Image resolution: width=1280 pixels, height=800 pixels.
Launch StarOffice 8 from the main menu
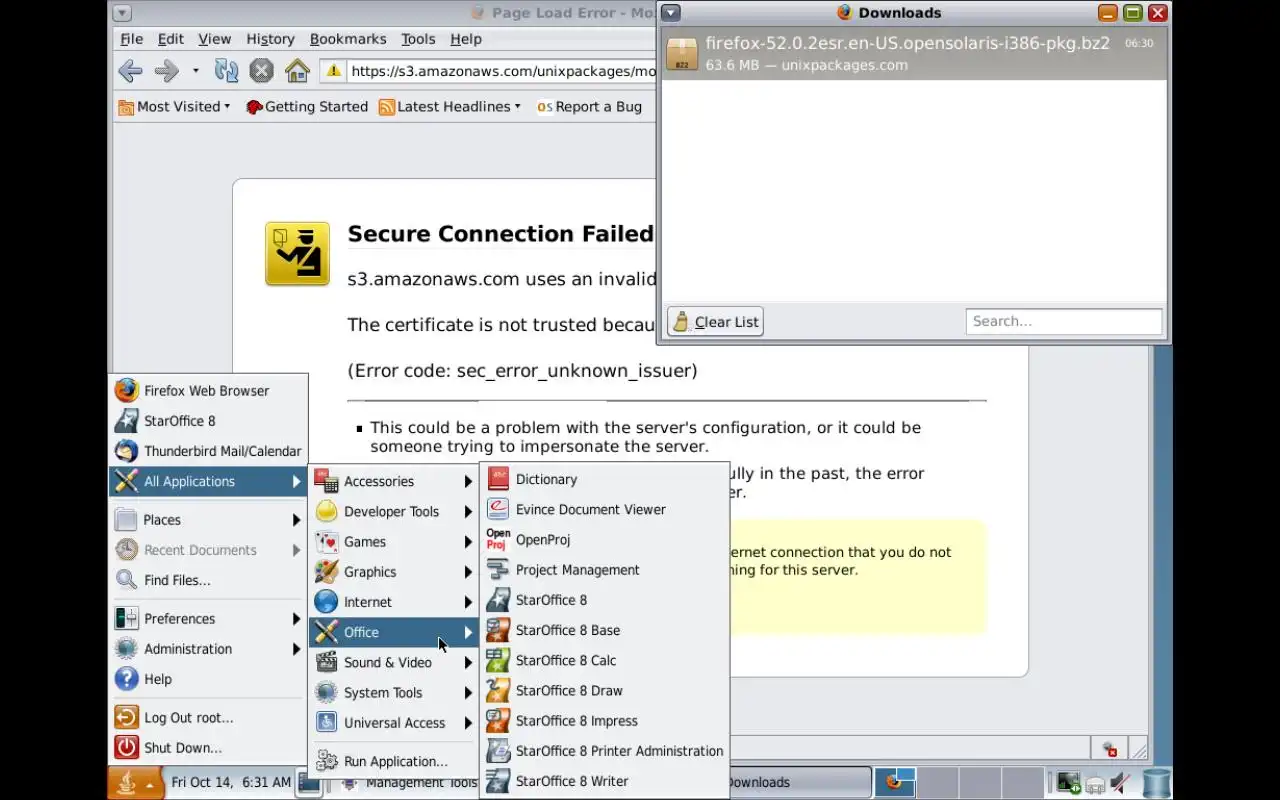coord(208,421)
